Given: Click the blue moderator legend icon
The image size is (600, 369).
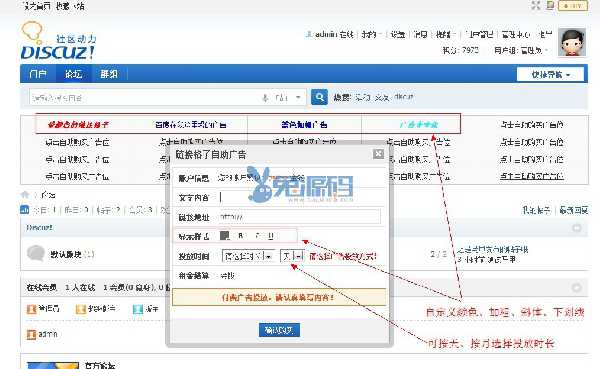Looking at the screenshot, I should coord(137,309).
